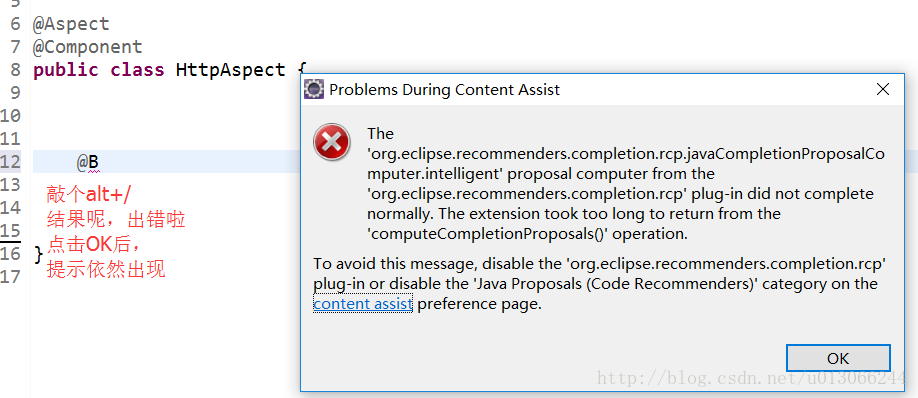Viewport: 918px width, 398px height.
Task: Click the 'To avoid this message' paragraph
Action: coord(600,284)
